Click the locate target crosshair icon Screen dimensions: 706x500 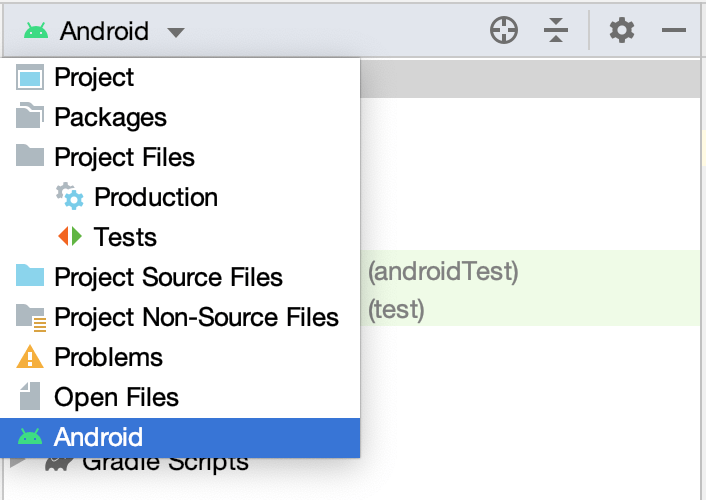504,31
